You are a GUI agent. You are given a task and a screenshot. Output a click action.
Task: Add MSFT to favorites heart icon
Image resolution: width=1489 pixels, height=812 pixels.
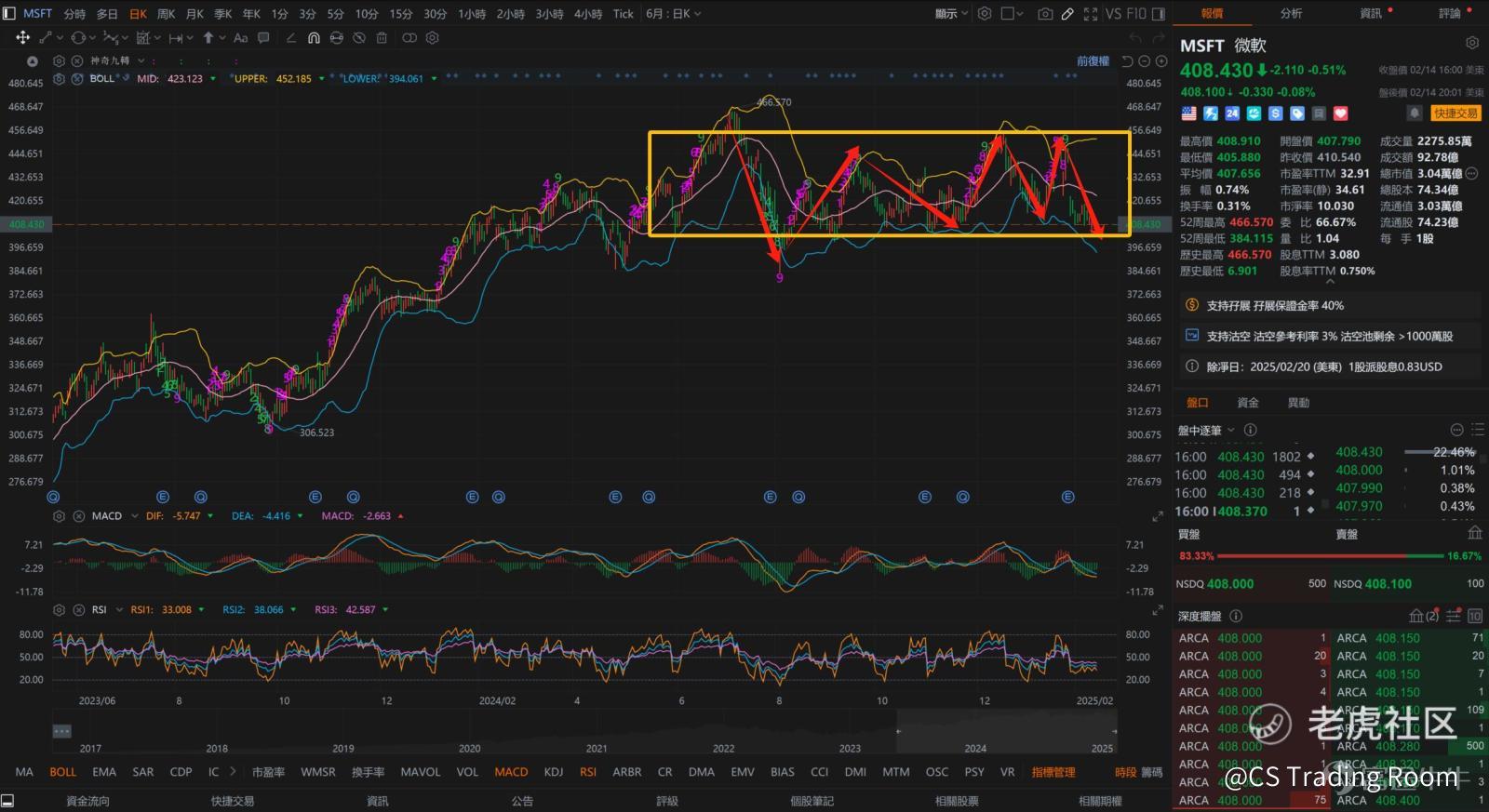[1340, 113]
